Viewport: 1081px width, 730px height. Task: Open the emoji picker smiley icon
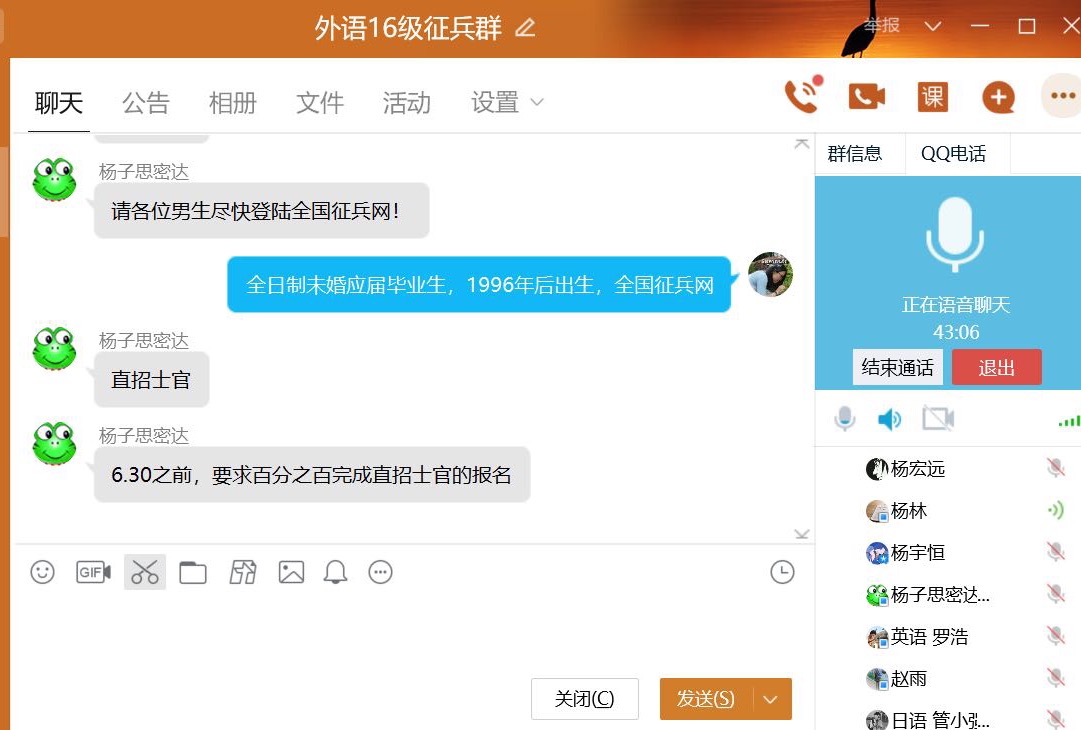[x=42, y=572]
